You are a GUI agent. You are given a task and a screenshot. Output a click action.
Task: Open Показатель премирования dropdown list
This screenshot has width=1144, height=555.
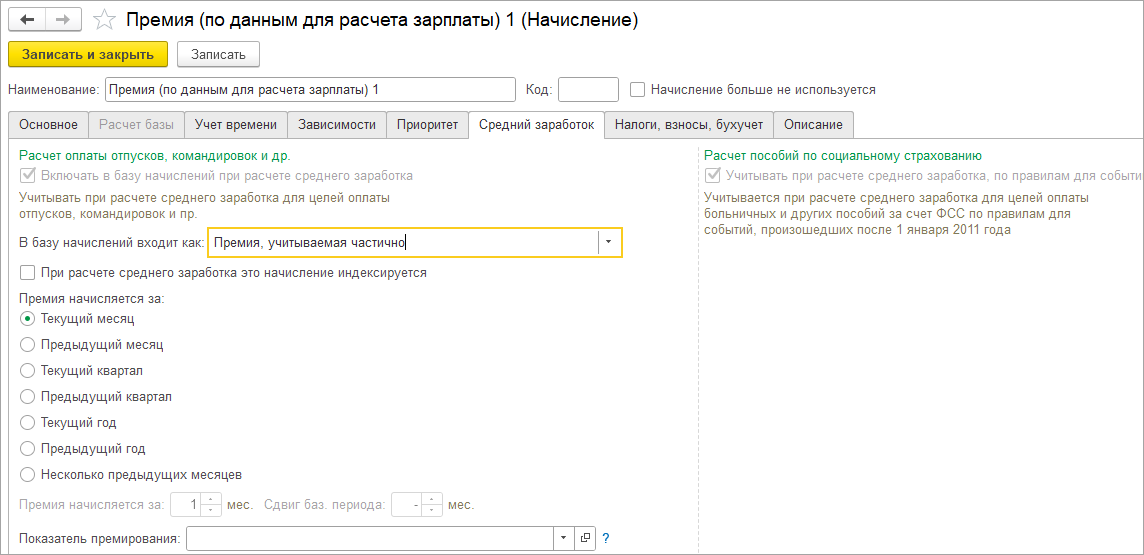[x=564, y=538]
